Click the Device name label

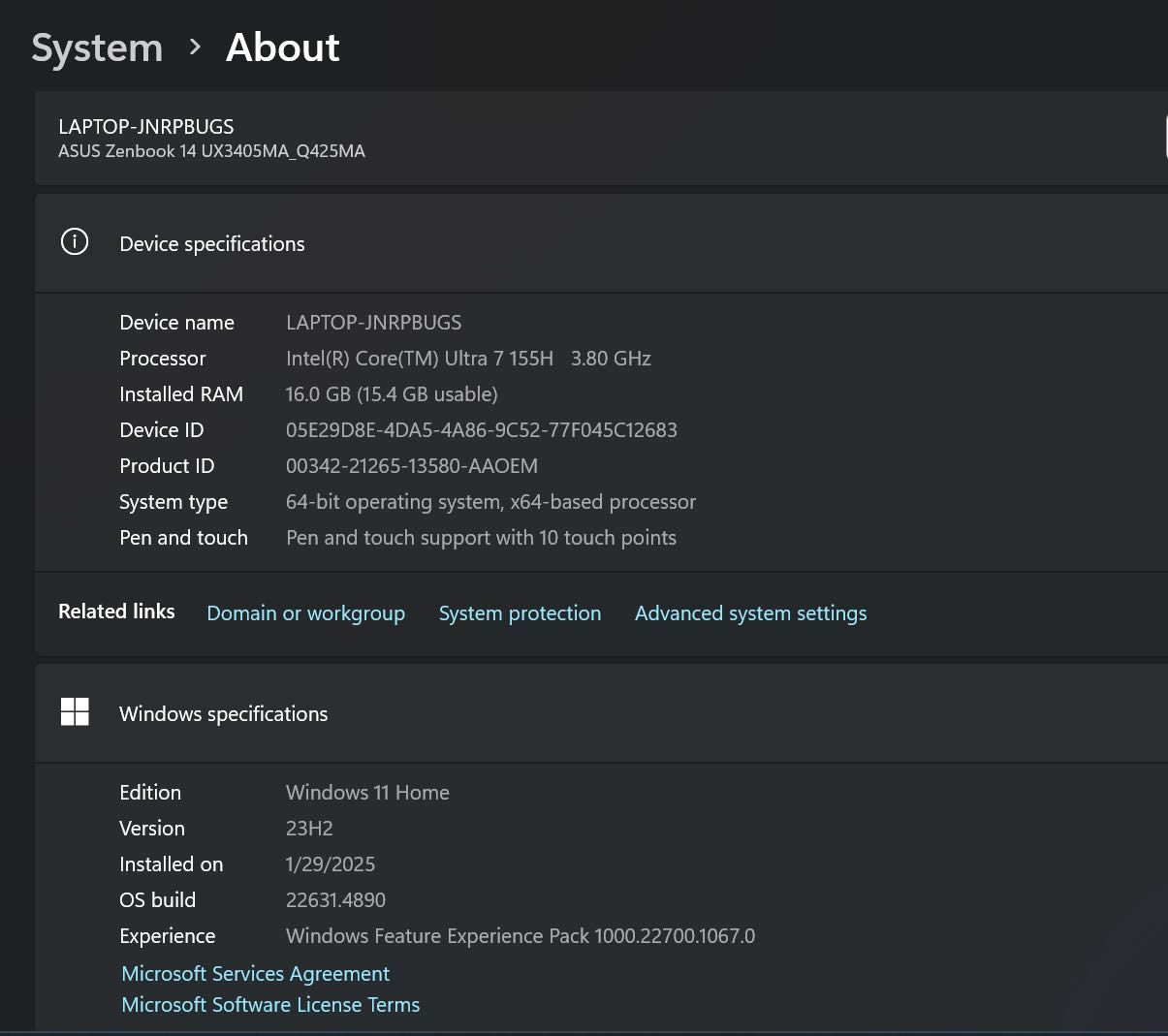coord(176,323)
